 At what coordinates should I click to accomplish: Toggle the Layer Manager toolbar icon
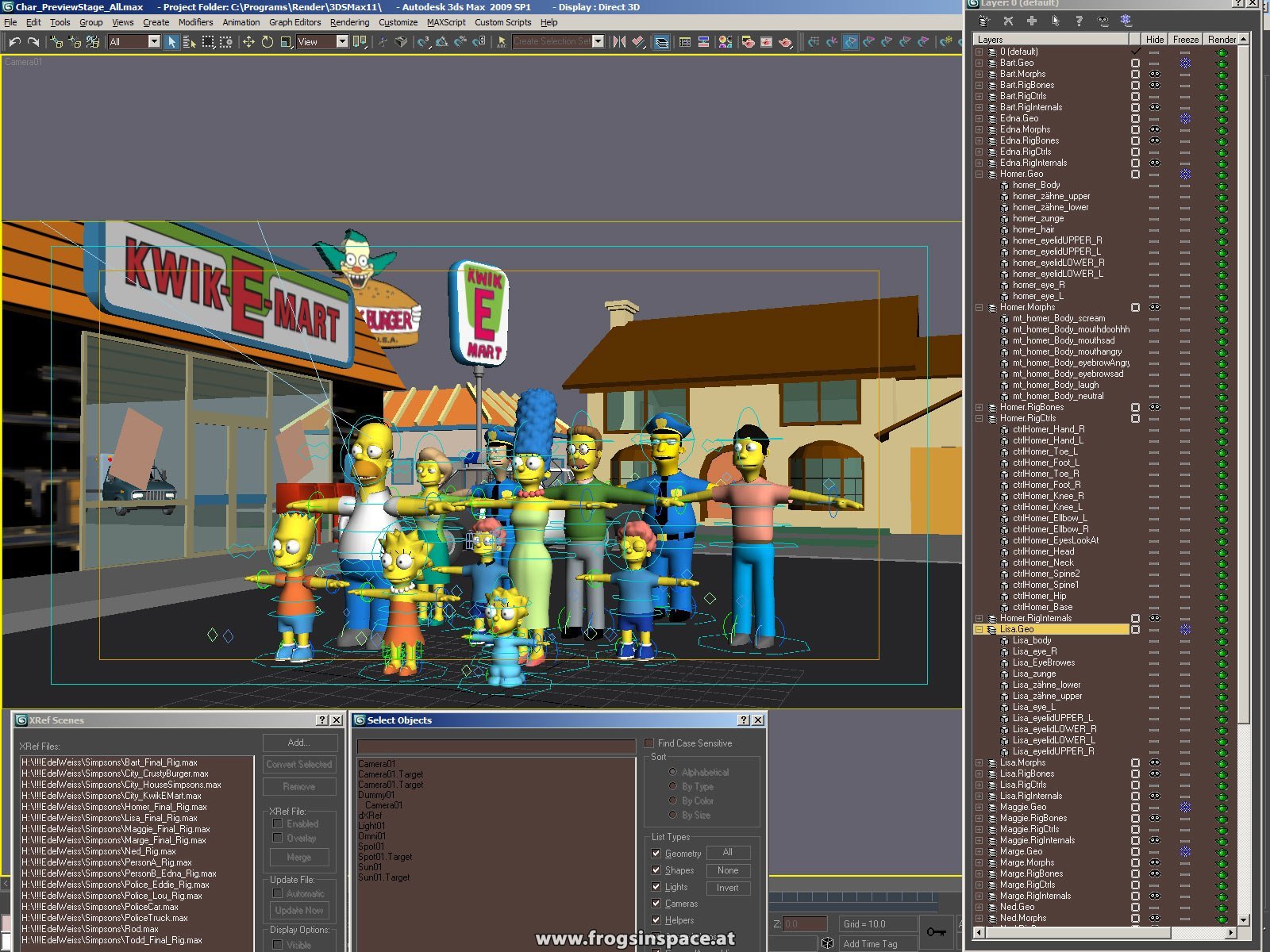(661, 41)
